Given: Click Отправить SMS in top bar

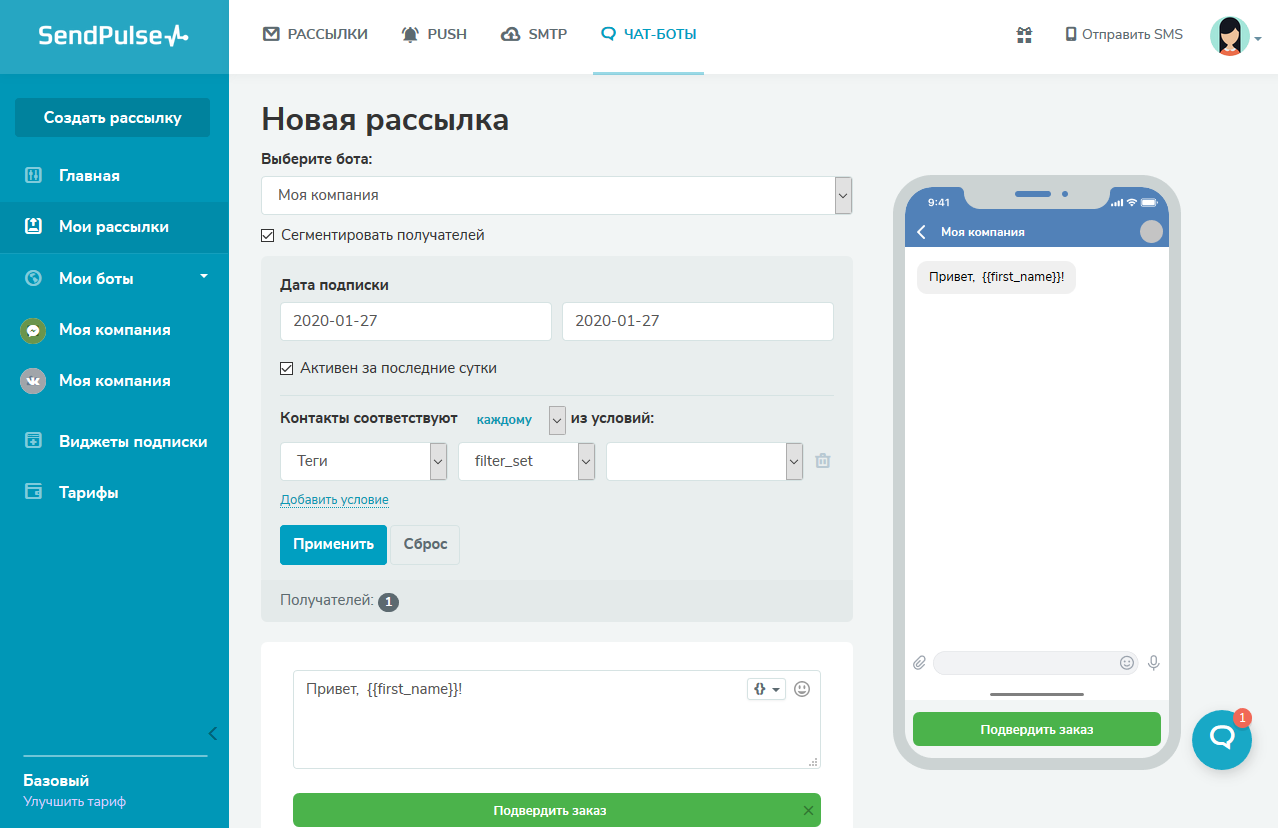Looking at the screenshot, I should (1124, 35).
